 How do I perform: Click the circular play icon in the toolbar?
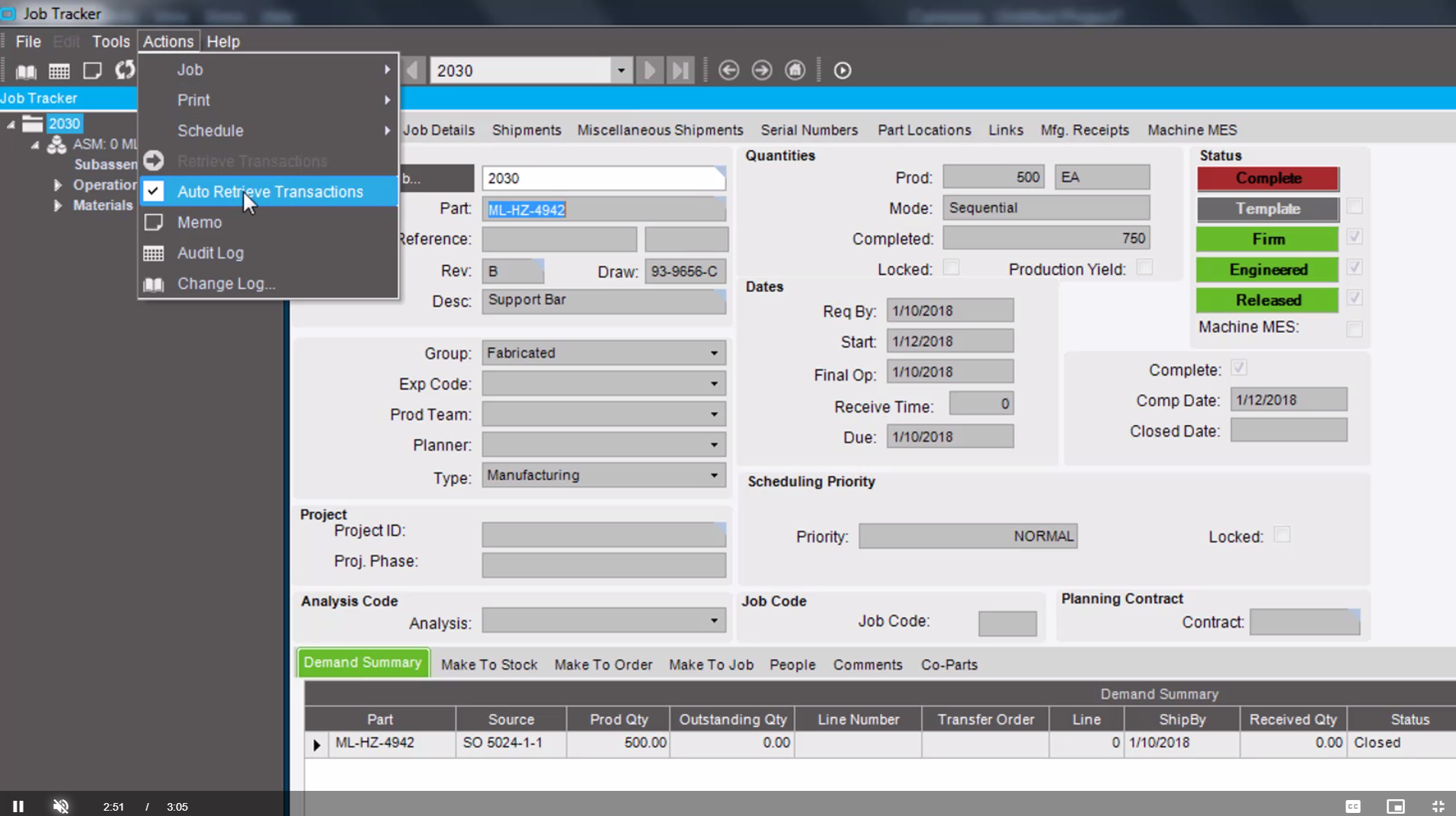842,70
